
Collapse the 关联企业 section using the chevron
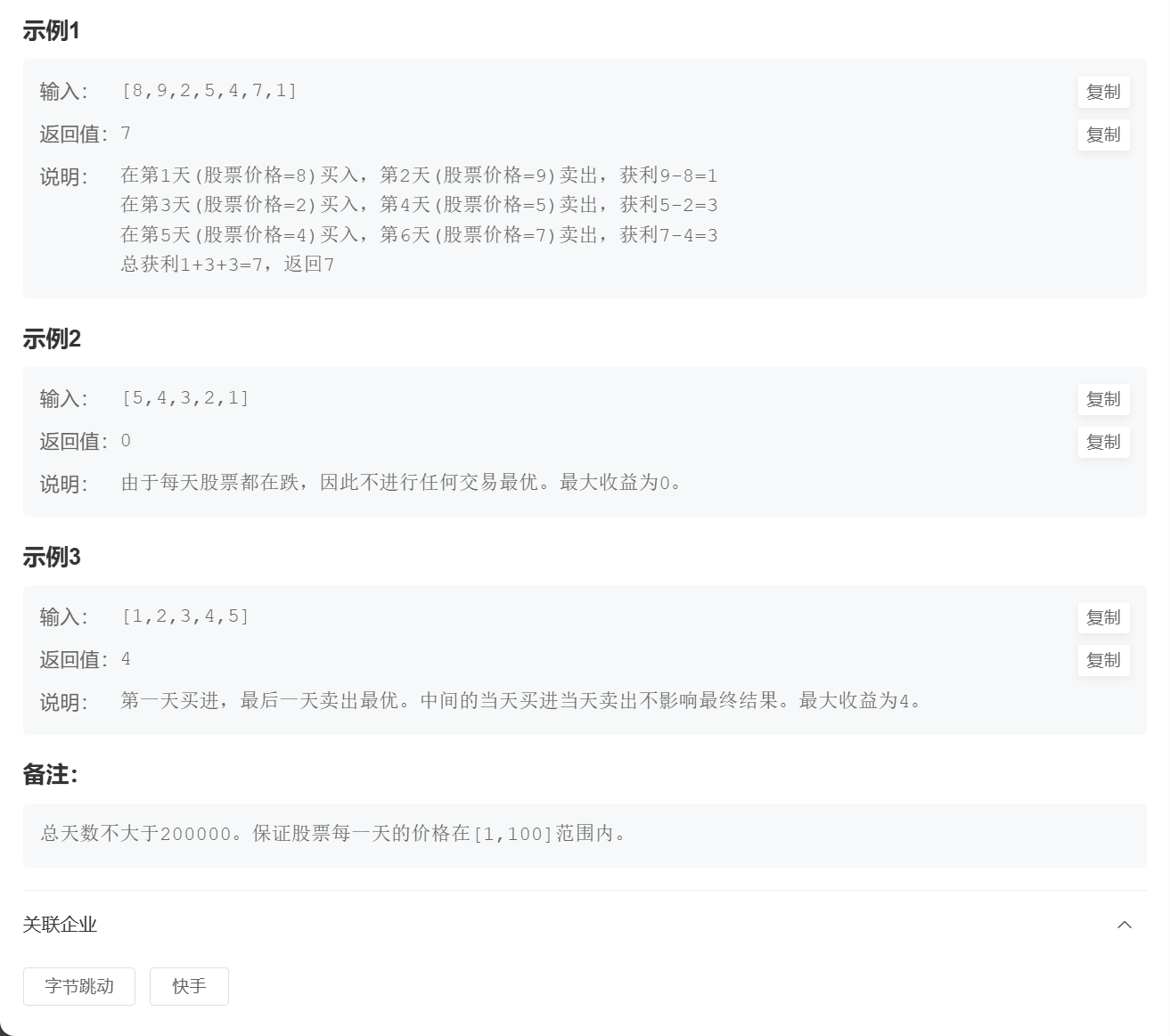(1125, 925)
